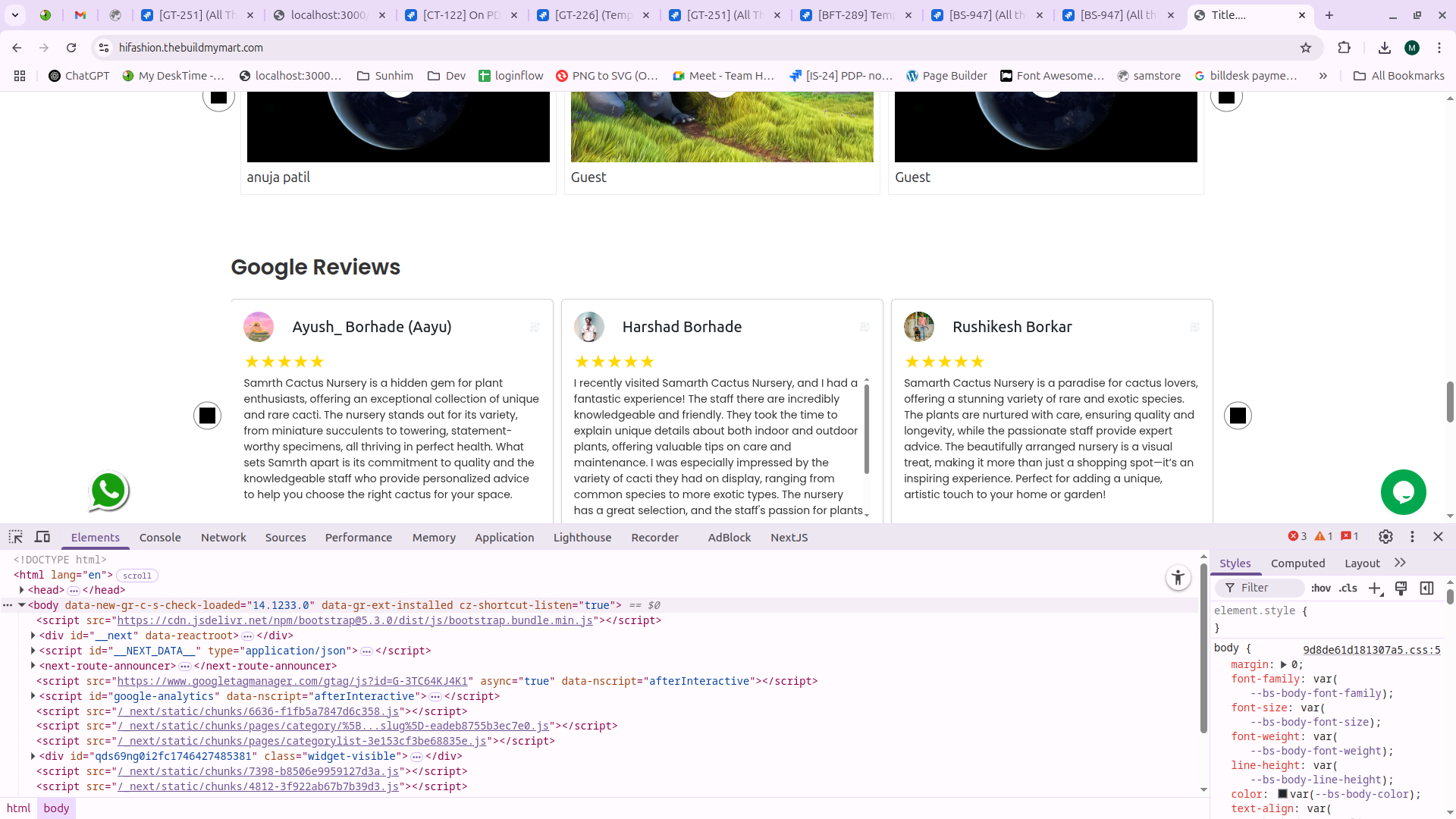Collapse the body element node
This screenshot has height=819, width=1456.
[22, 605]
